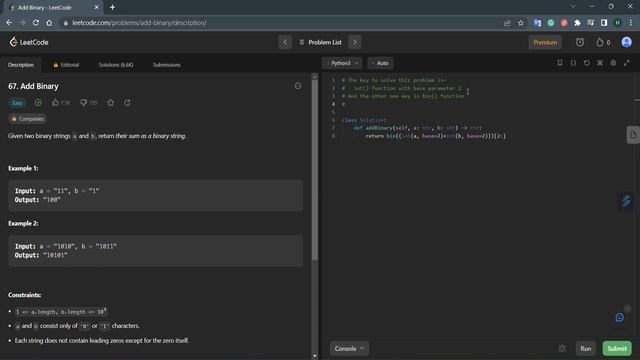
Task: Click the scrollbar down arrow
Action: 315,356
